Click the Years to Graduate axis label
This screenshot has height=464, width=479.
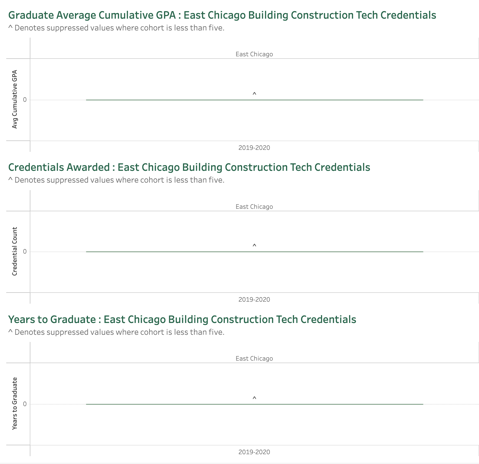point(14,403)
